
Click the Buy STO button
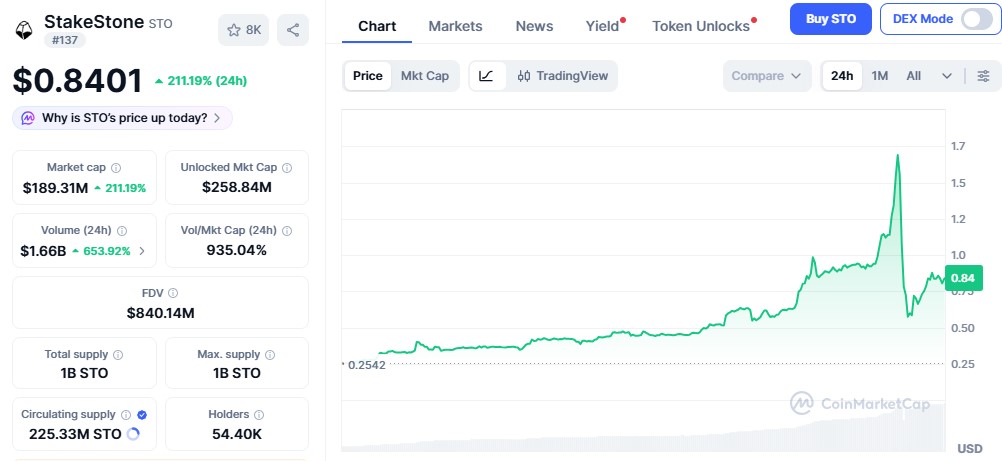(831, 19)
